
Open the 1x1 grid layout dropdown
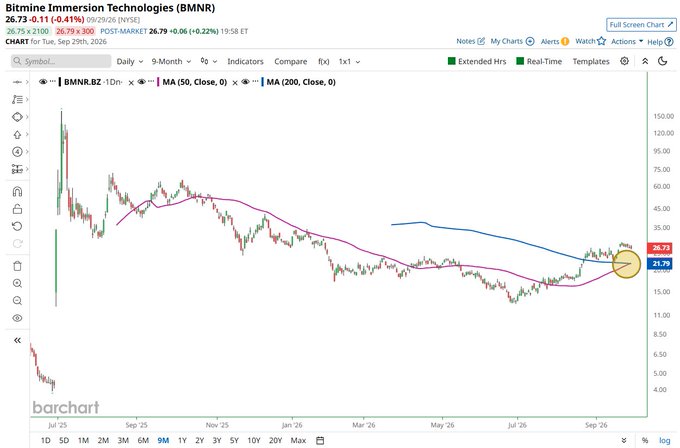pos(349,62)
